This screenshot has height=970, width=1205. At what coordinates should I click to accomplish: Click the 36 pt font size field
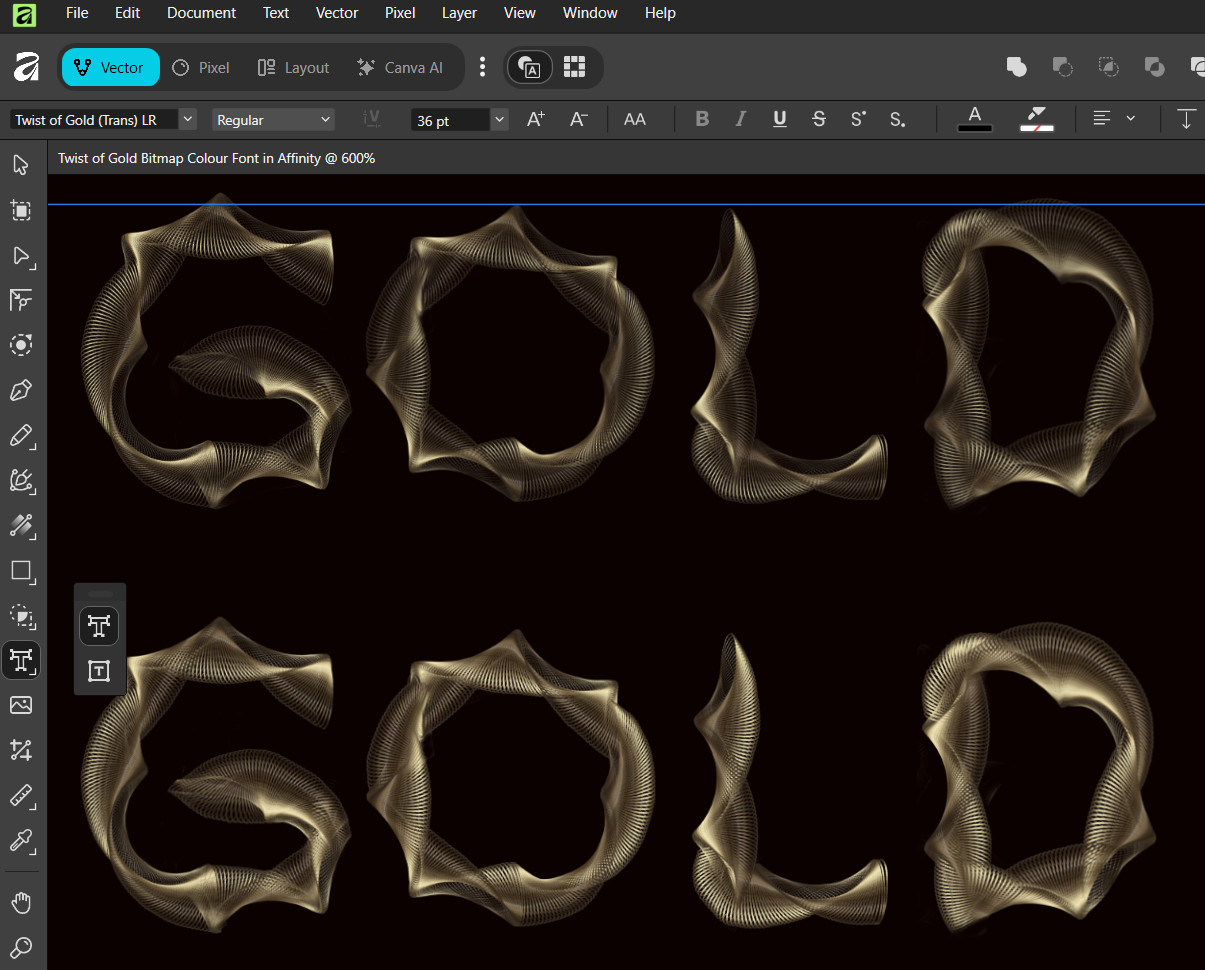click(450, 120)
